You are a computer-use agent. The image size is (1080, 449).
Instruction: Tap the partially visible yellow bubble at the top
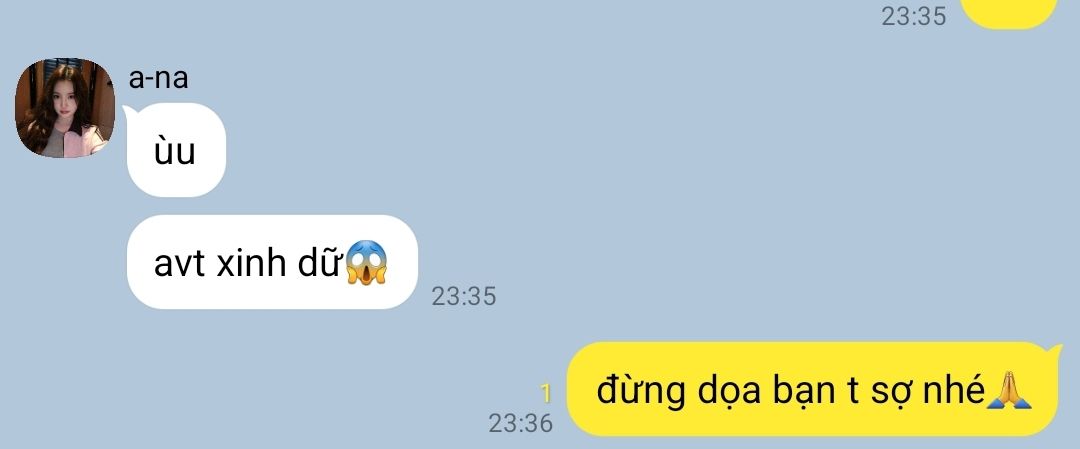[1008, 14]
